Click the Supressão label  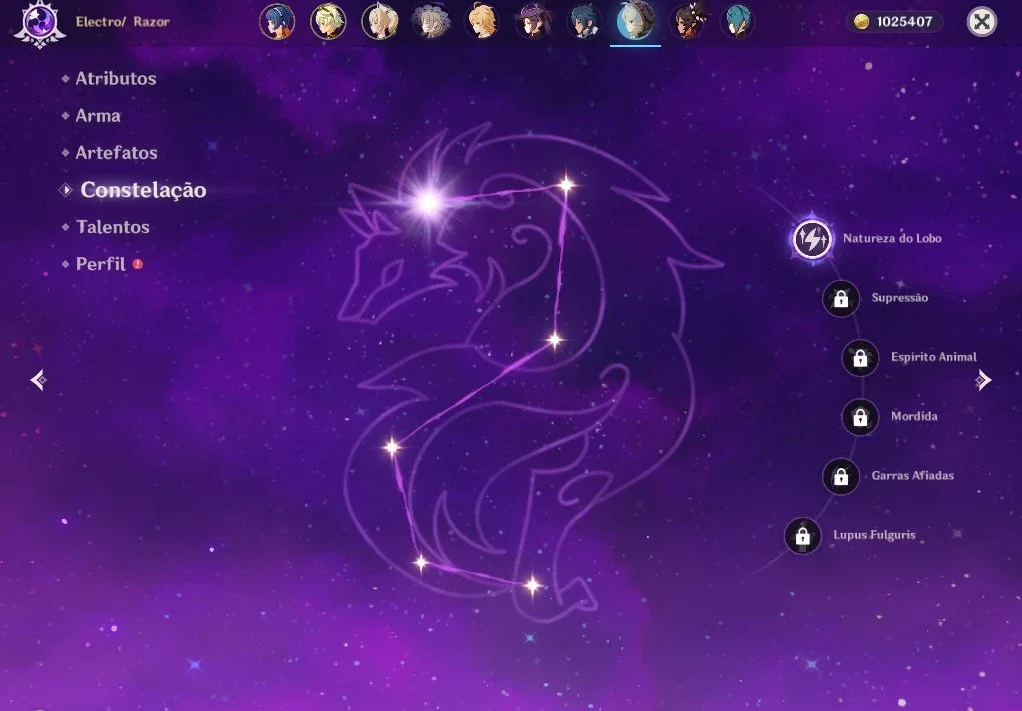point(899,298)
